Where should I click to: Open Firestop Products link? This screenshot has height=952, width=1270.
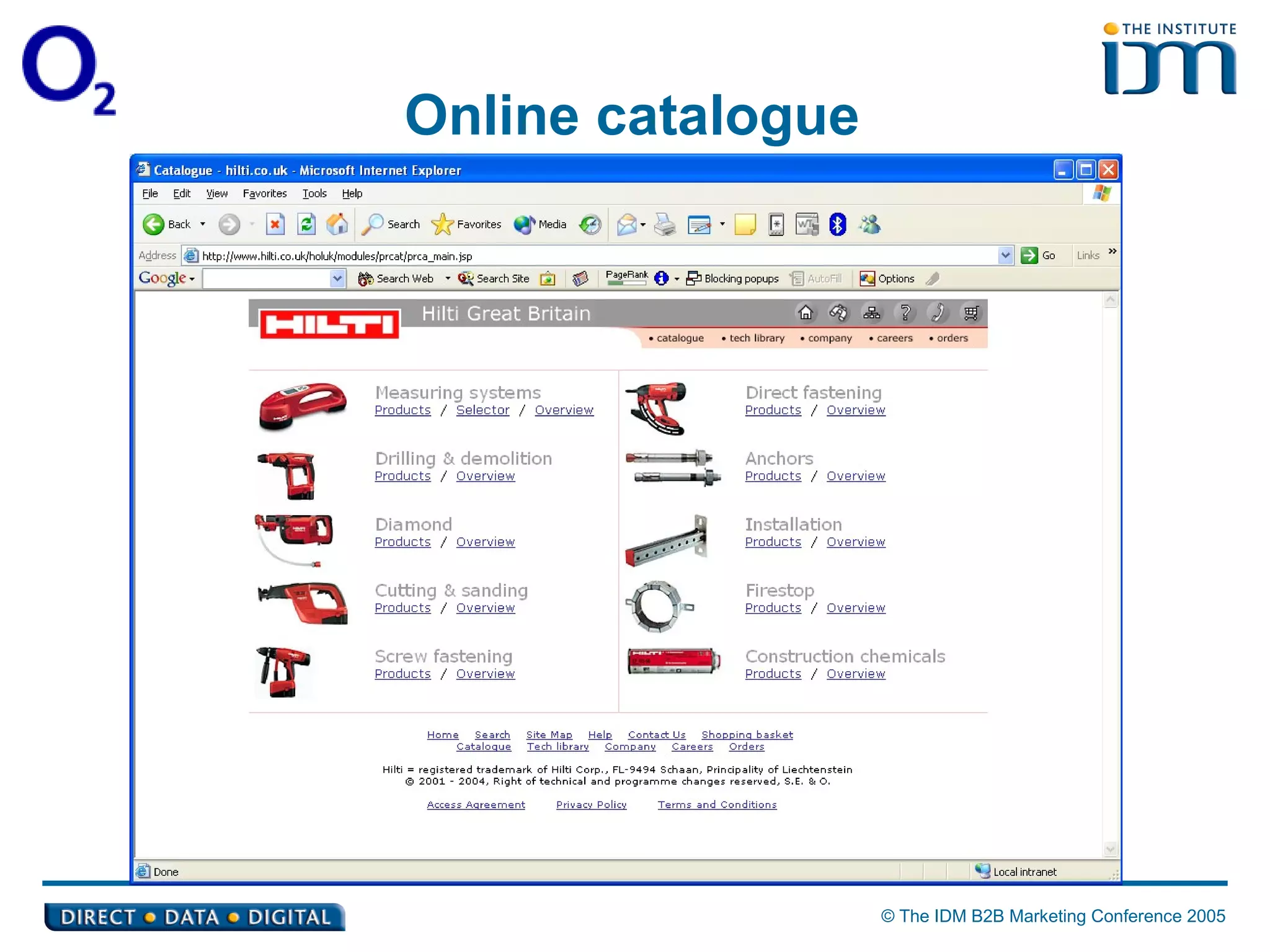[773, 608]
